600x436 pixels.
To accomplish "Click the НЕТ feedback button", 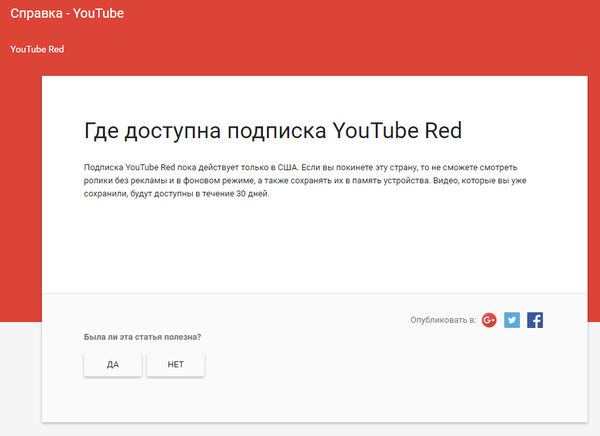I will [x=176, y=364].
